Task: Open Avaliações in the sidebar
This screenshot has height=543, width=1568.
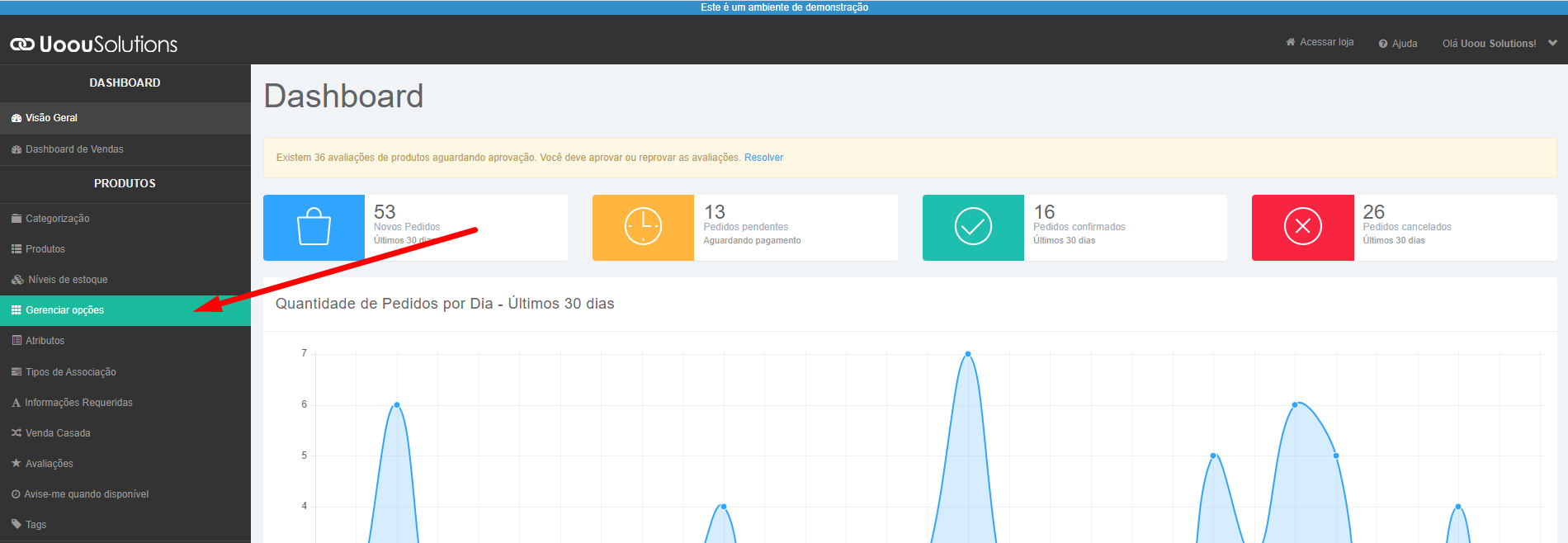Action: pyautogui.click(x=125, y=464)
